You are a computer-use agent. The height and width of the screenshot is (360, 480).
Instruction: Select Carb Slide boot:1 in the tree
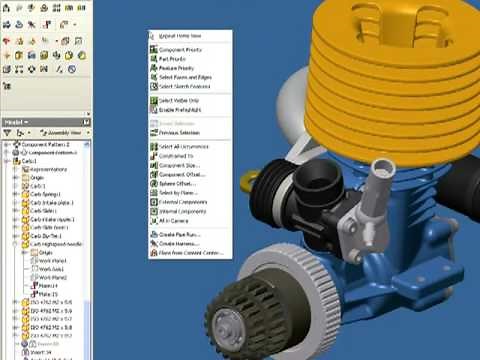point(49,228)
